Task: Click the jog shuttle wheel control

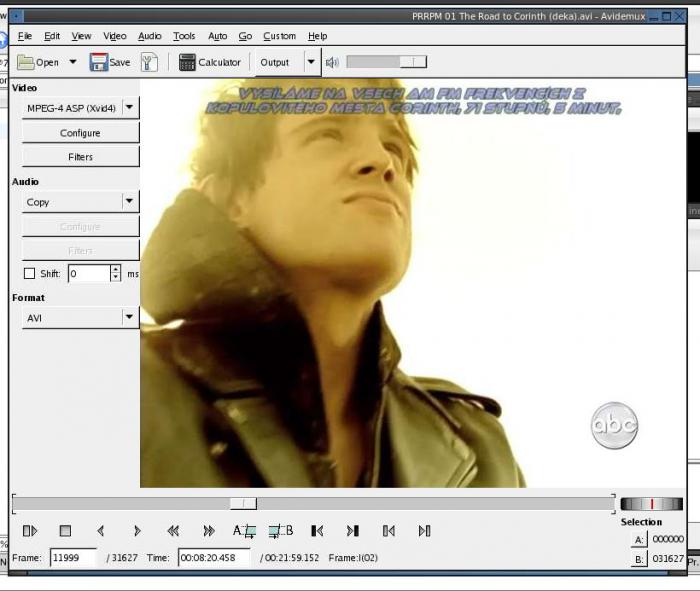Action: (651, 504)
